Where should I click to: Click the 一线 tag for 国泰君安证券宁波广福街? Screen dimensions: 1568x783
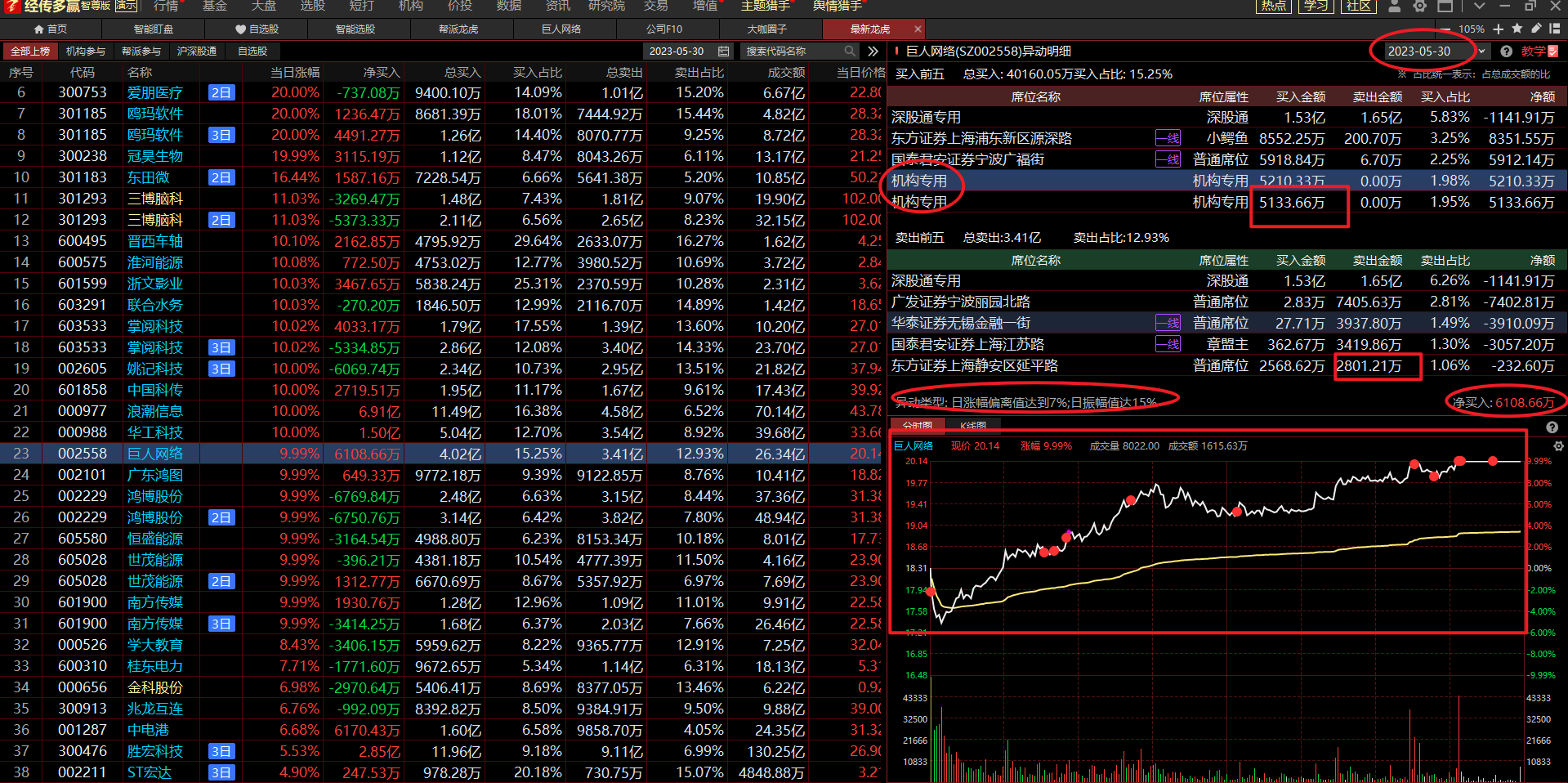pyautogui.click(x=1168, y=159)
